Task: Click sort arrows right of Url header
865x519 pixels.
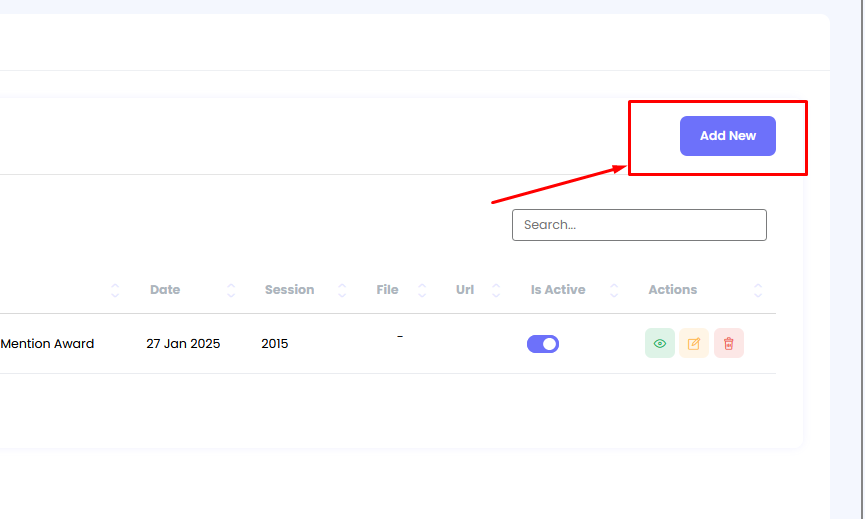Action: 496,290
